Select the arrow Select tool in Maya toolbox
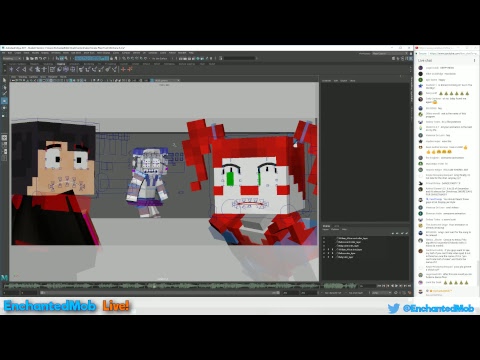The width and height of the screenshot is (480, 360). point(4,80)
